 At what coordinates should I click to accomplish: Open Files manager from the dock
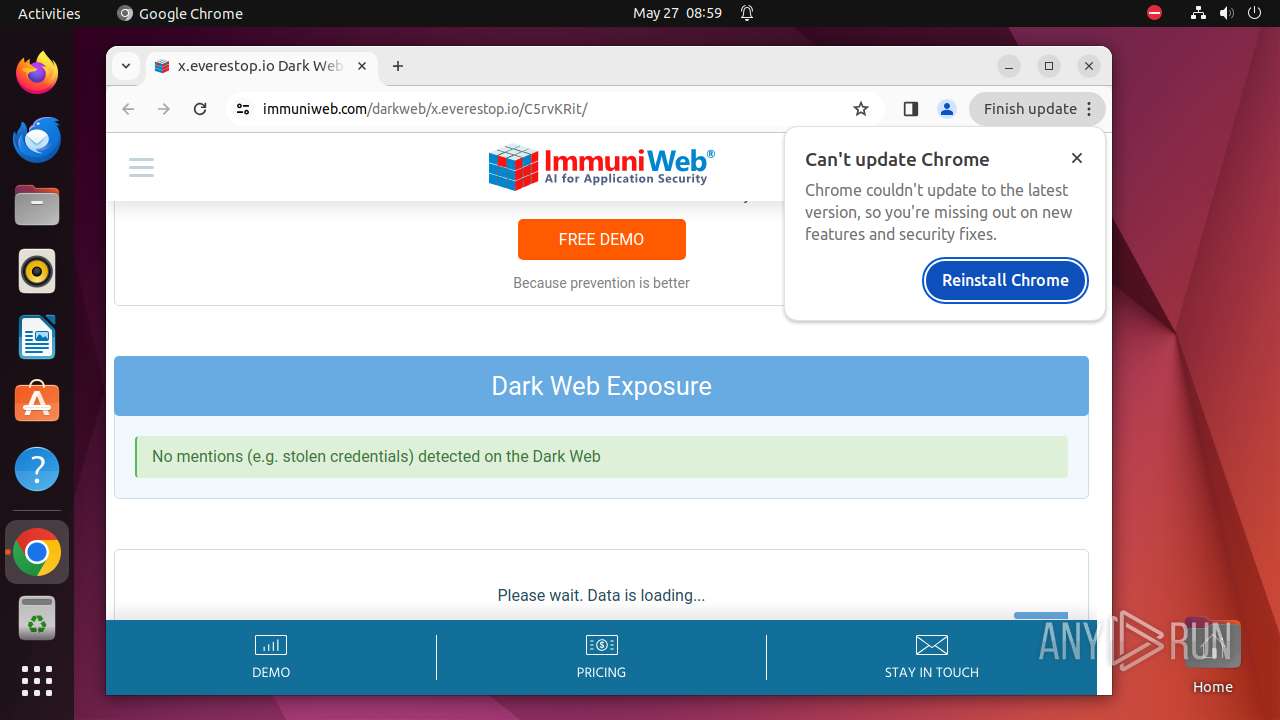pyautogui.click(x=37, y=205)
